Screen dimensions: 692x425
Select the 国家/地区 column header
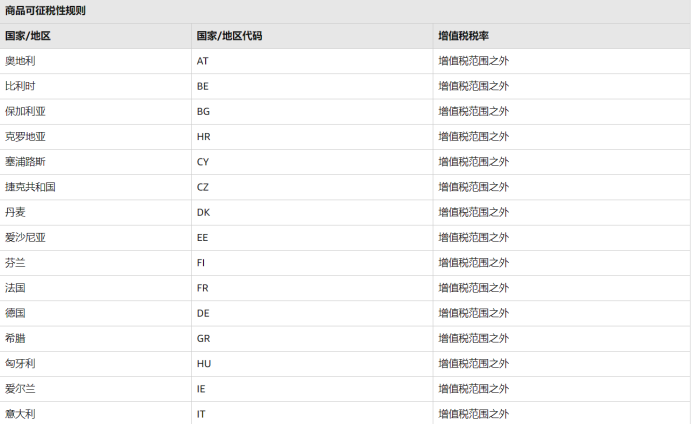tap(28, 36)
